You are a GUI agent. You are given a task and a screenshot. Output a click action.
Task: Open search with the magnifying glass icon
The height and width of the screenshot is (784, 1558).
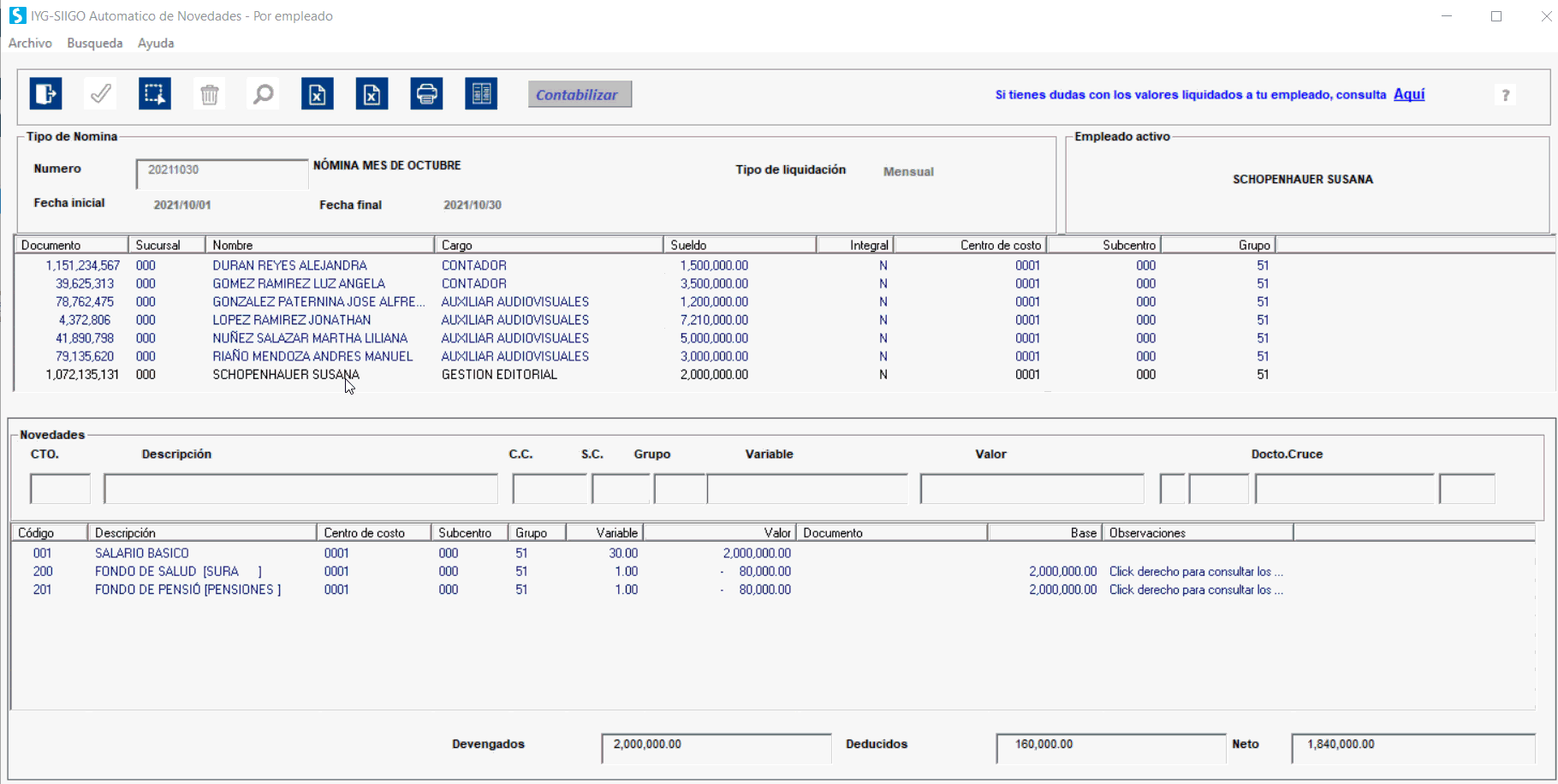click(264, 94)
